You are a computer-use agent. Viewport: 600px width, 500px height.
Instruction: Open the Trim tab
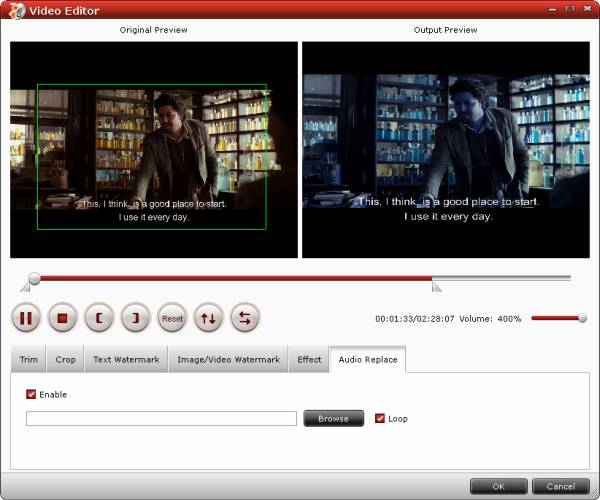(29, 359)
